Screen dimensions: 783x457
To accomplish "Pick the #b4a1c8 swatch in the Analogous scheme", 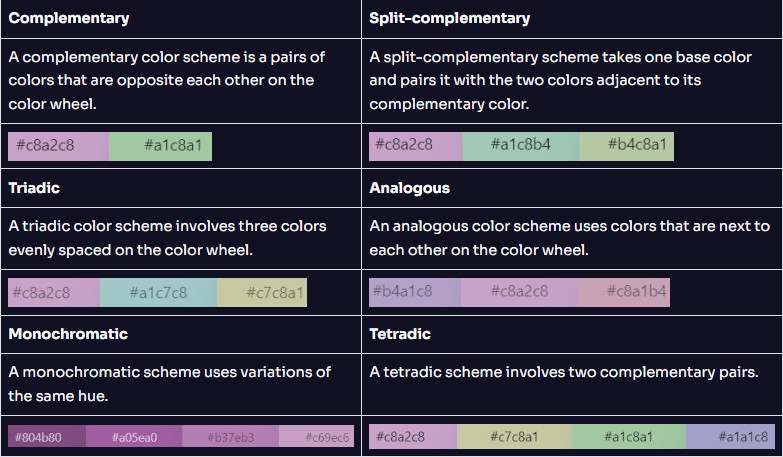I will click(415, 292).
